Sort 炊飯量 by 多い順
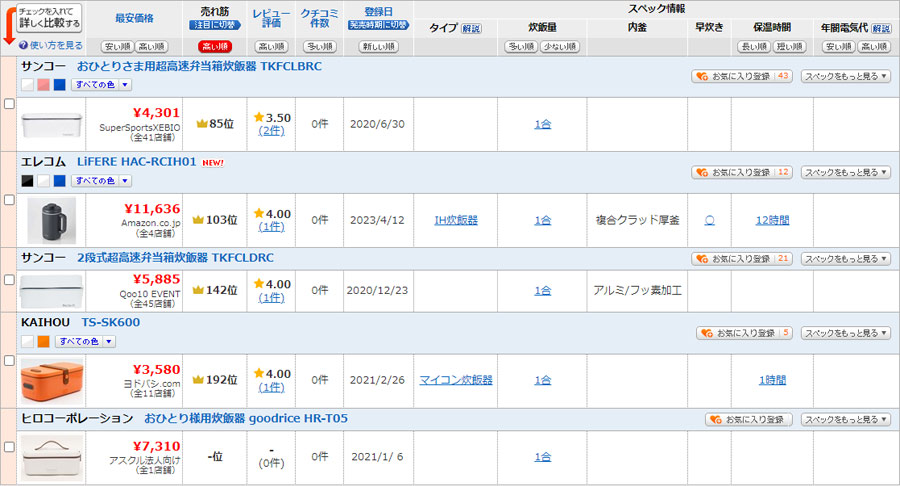Screen dimensions: 900x486 (521, 46)
